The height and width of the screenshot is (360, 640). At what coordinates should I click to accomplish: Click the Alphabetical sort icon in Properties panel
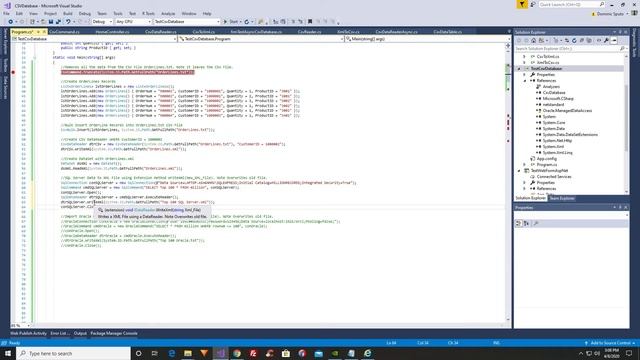pyautogui.click(x=526, y=224)
